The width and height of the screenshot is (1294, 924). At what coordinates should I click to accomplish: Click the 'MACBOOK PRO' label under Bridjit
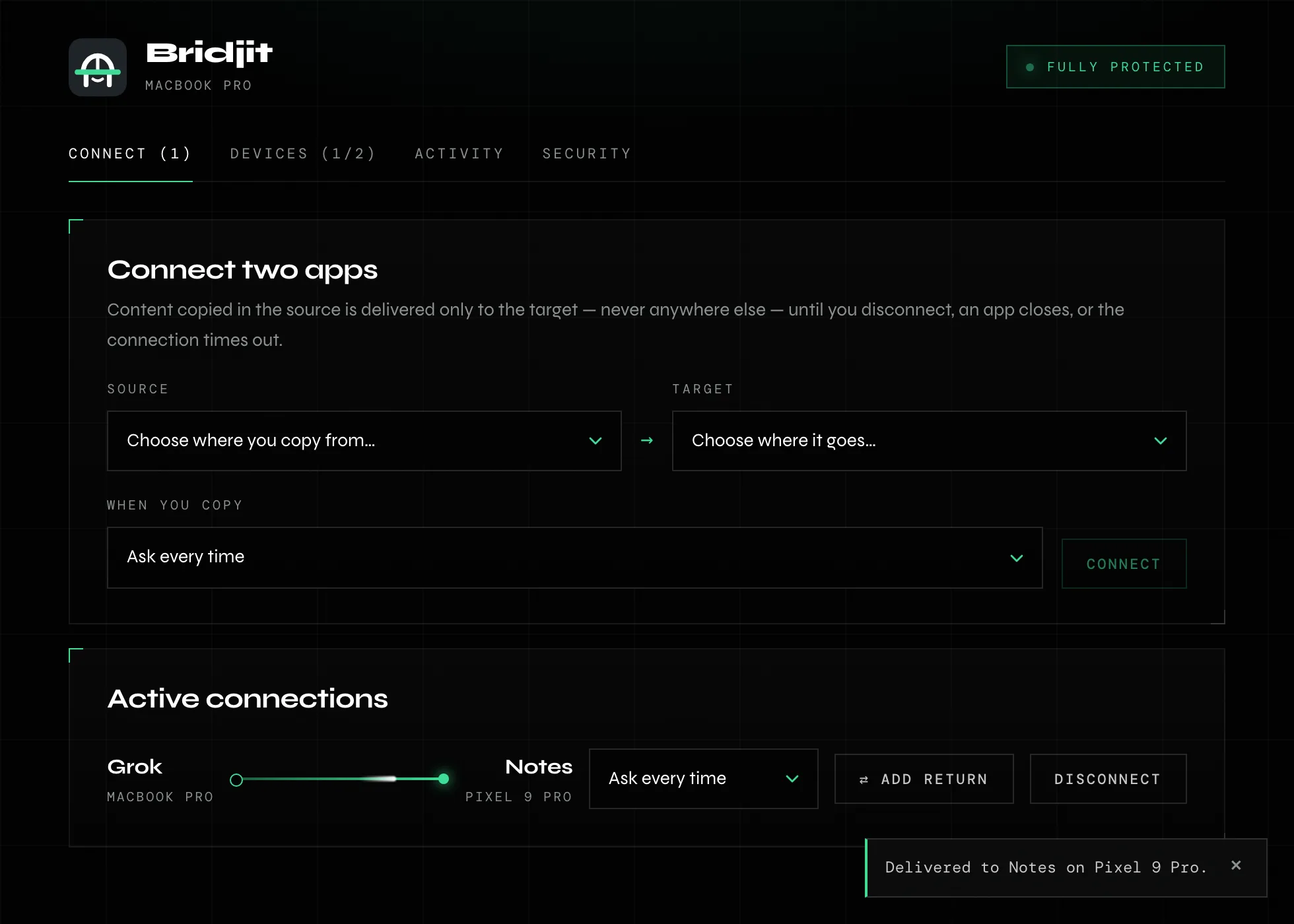(x=199, y=86)
